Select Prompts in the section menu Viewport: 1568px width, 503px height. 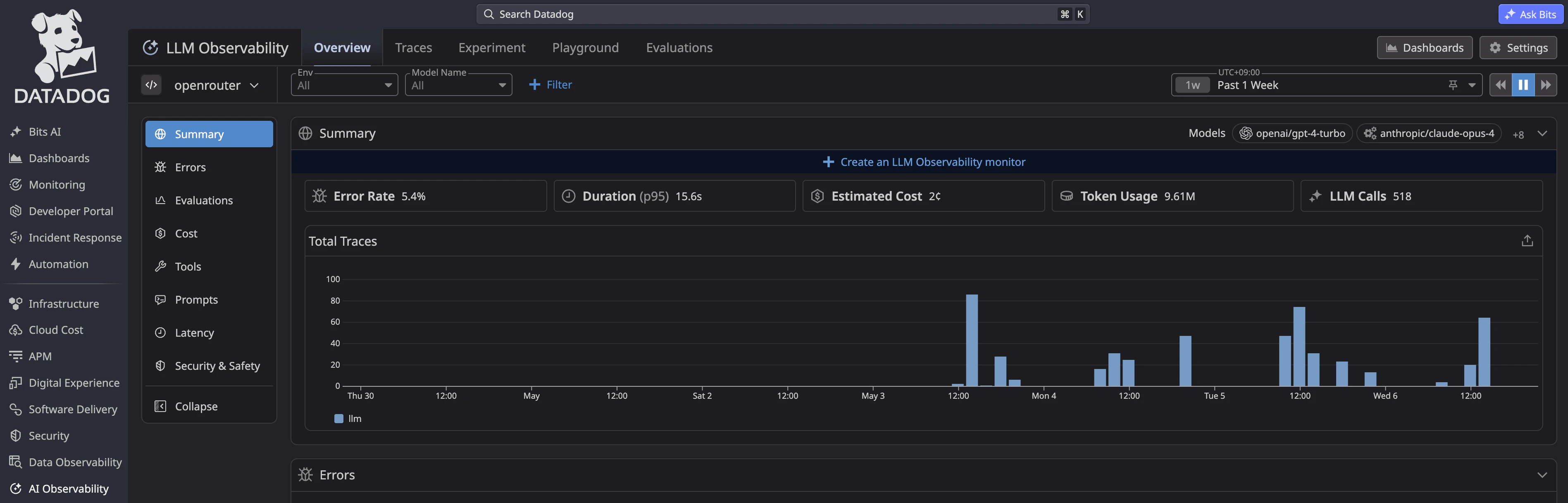coord(209,299)
